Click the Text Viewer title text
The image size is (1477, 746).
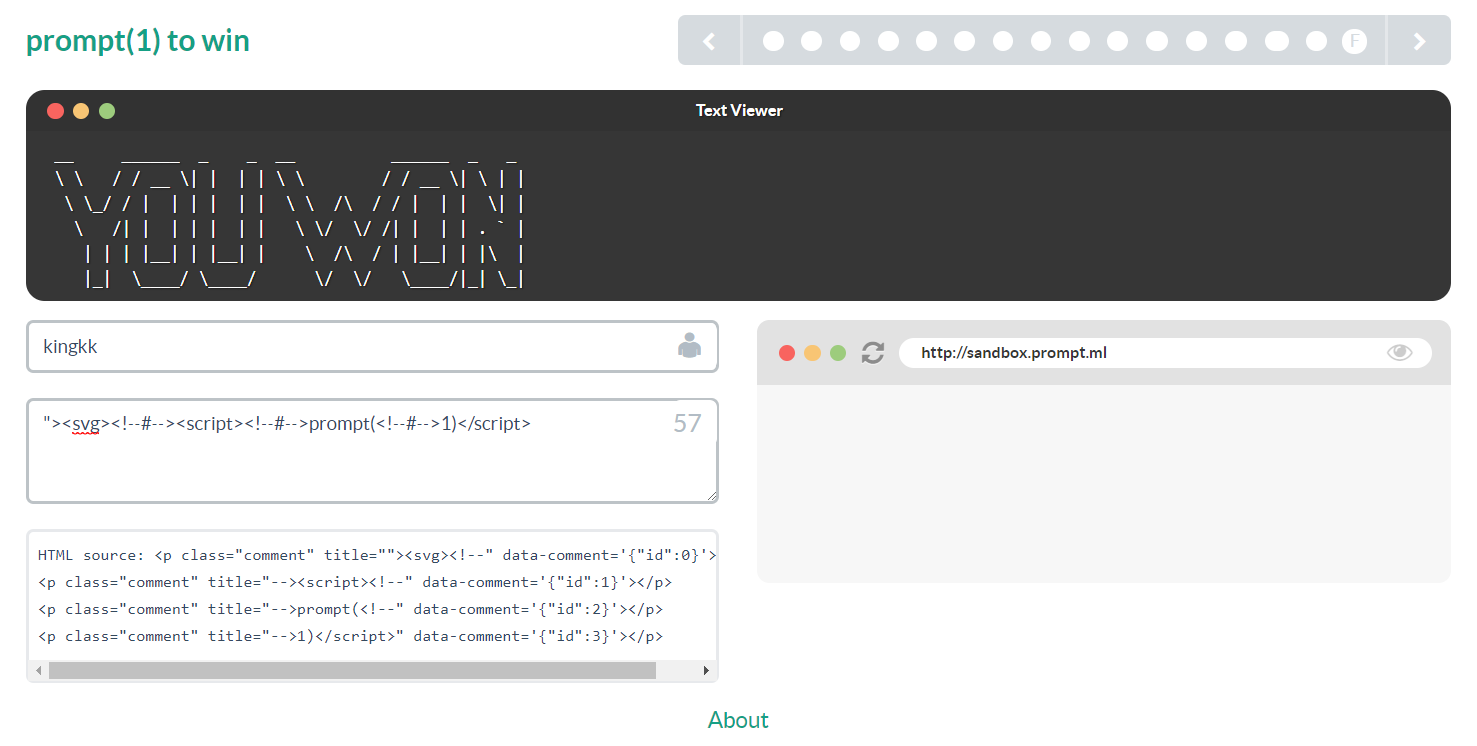739,111
